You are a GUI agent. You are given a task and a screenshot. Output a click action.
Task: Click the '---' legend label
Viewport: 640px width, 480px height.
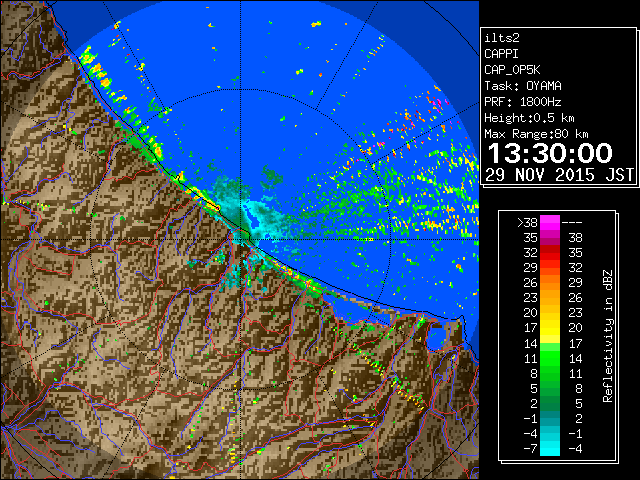[x=572, y=222]
